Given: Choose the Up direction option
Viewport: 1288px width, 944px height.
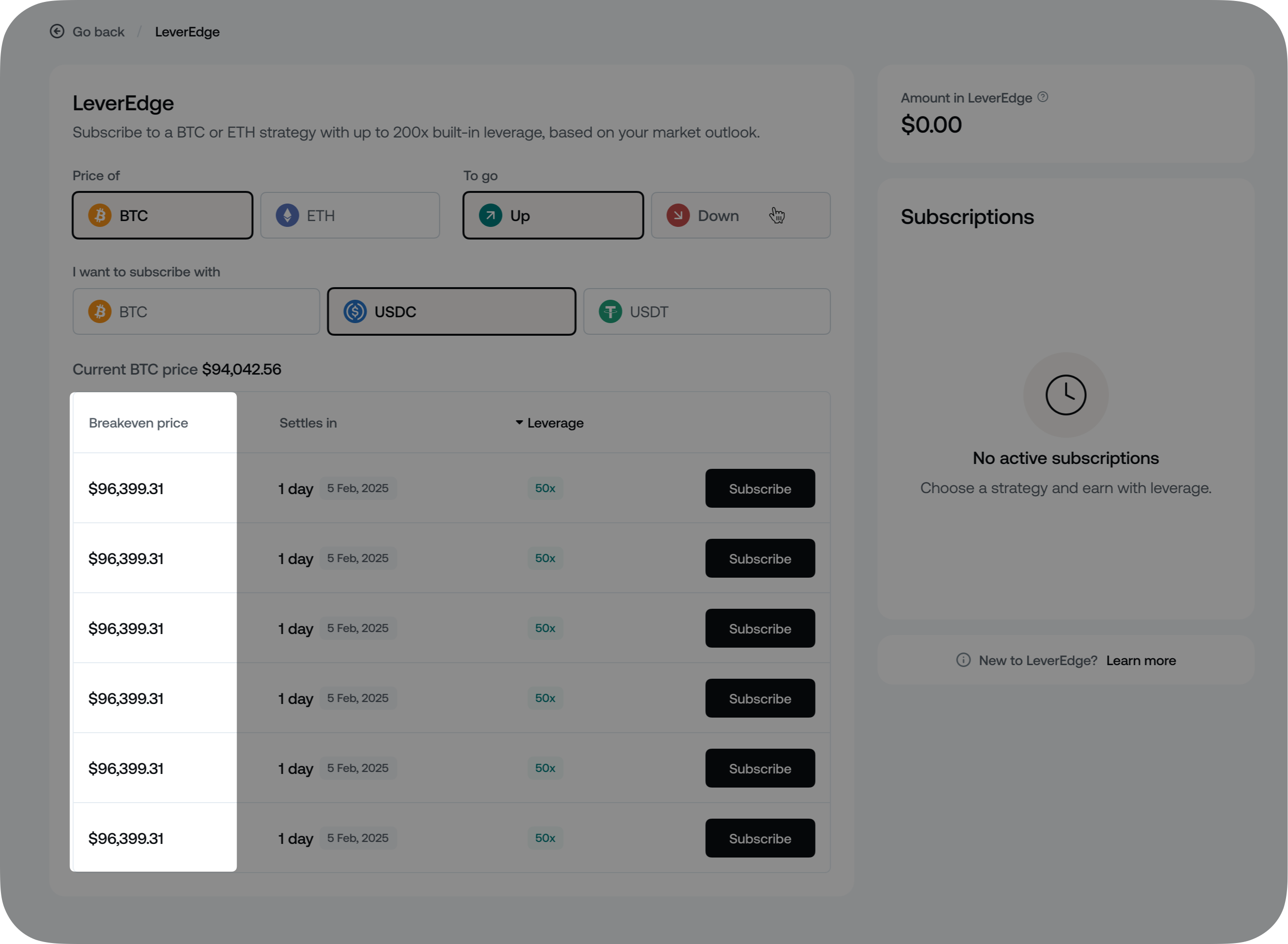Looking at the screenshot, I should click(553, 215).
